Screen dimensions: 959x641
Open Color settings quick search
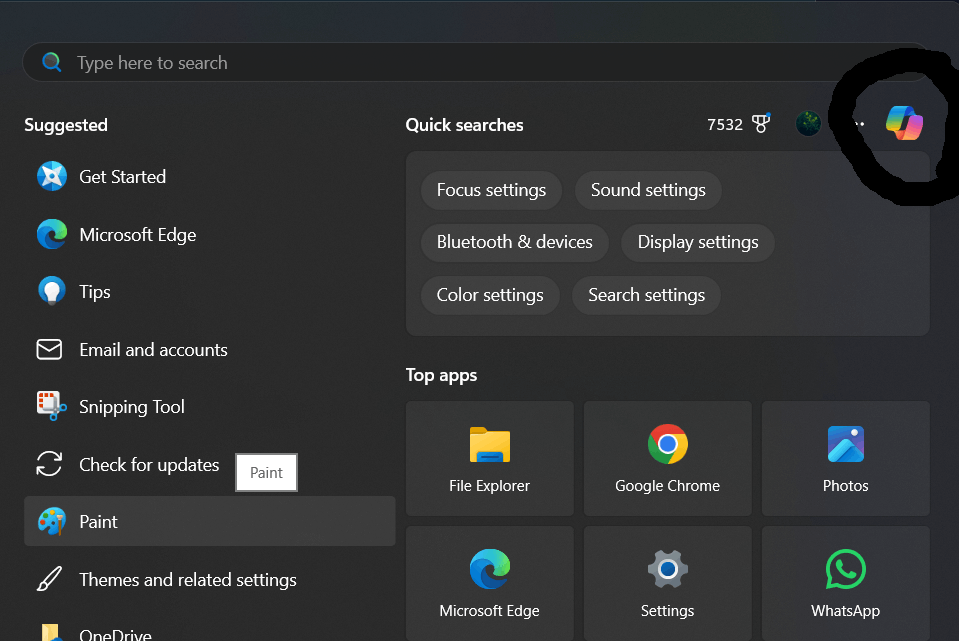pyautogui.click(x=490, y=295)
